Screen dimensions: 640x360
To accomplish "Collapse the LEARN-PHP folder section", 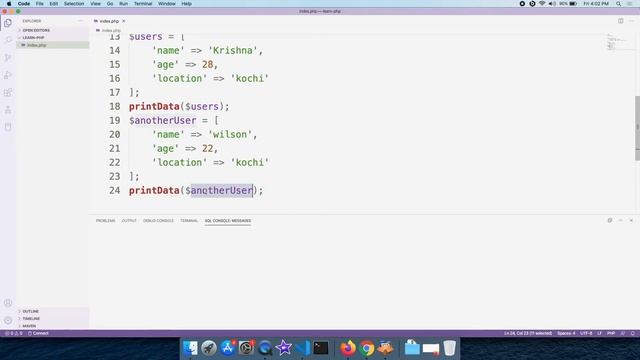I will click(x=33, y=38).
